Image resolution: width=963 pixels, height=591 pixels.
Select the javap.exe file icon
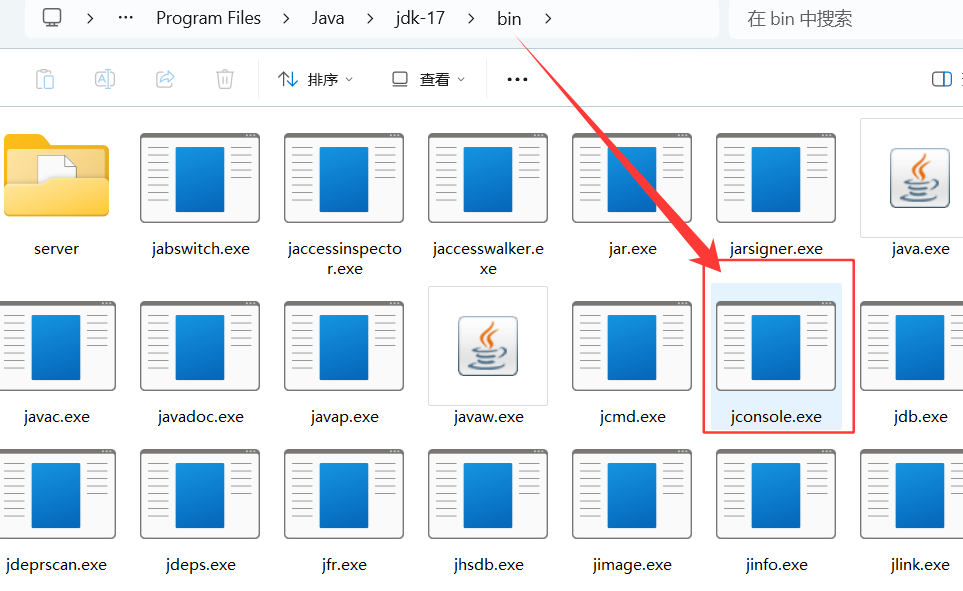point(344,346)
